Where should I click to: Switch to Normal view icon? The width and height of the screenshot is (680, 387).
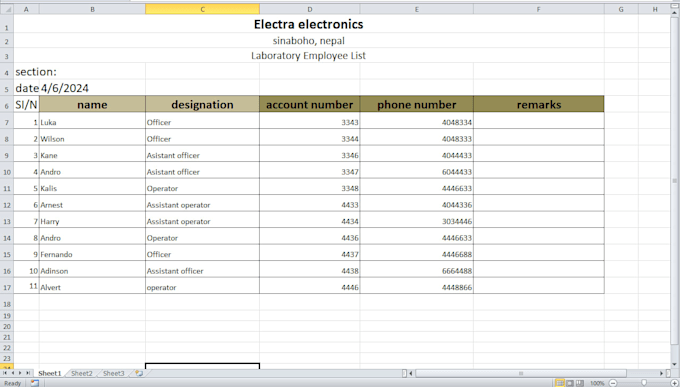tap(560, 383)
